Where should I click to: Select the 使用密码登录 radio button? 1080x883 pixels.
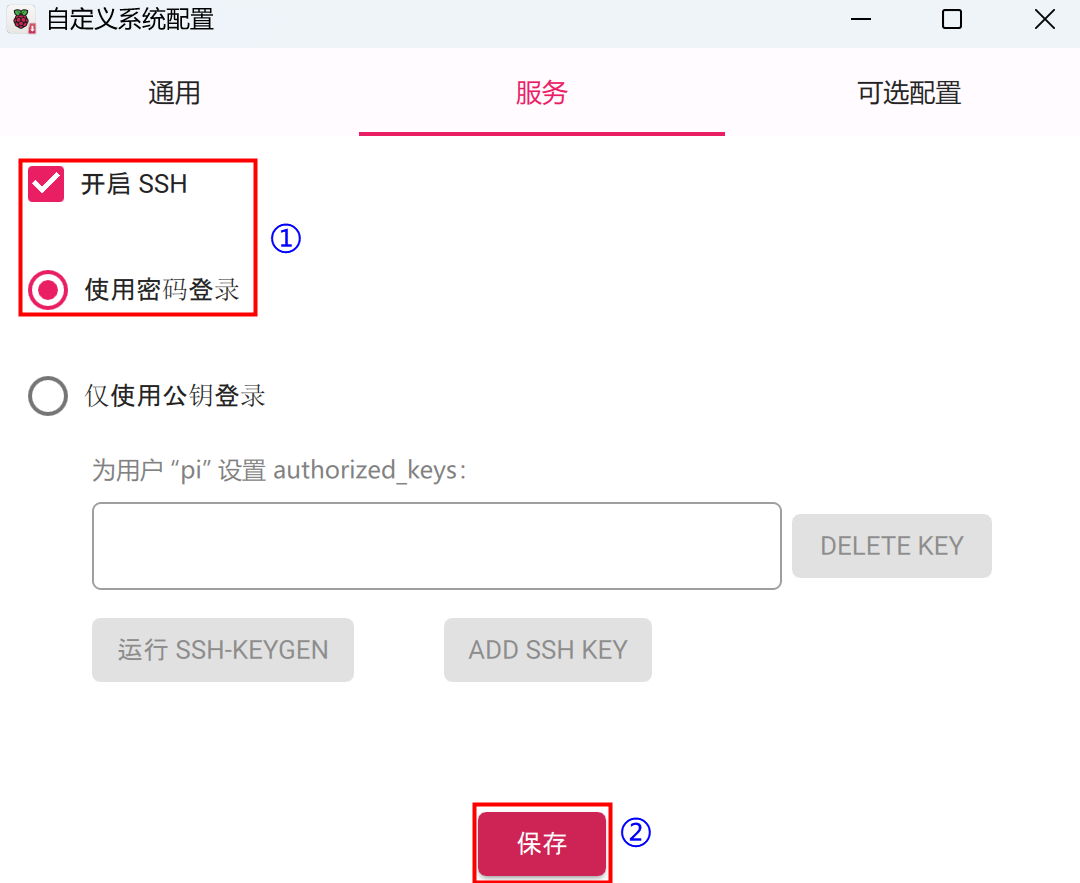(47, 290)
